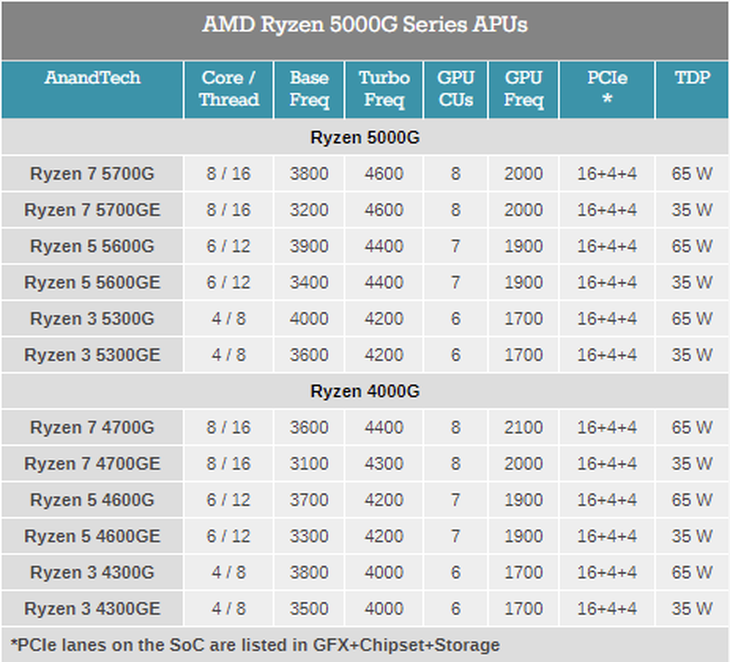This screenshot has height=662, width=730.
Task: Select the Ryzen 7 4700GE row label
Action: (92, 464)
